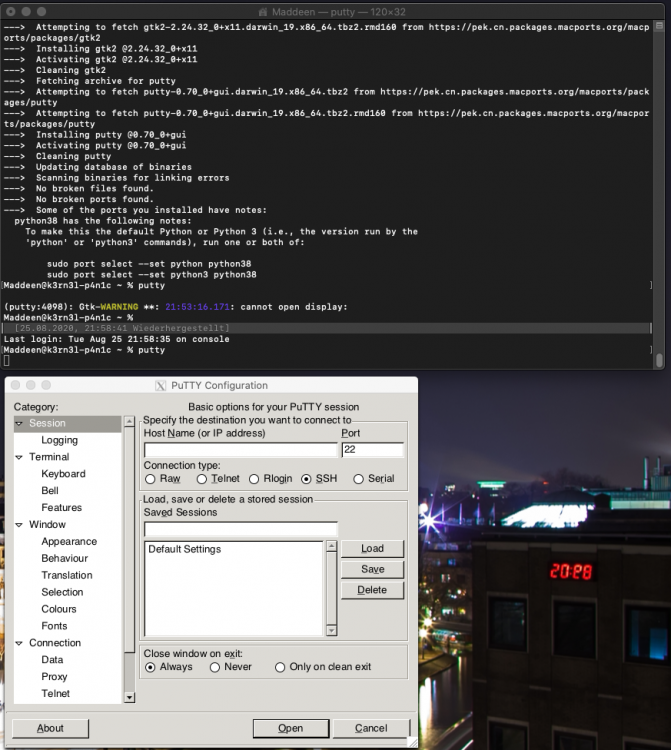Click the Open button

point(291,728)
